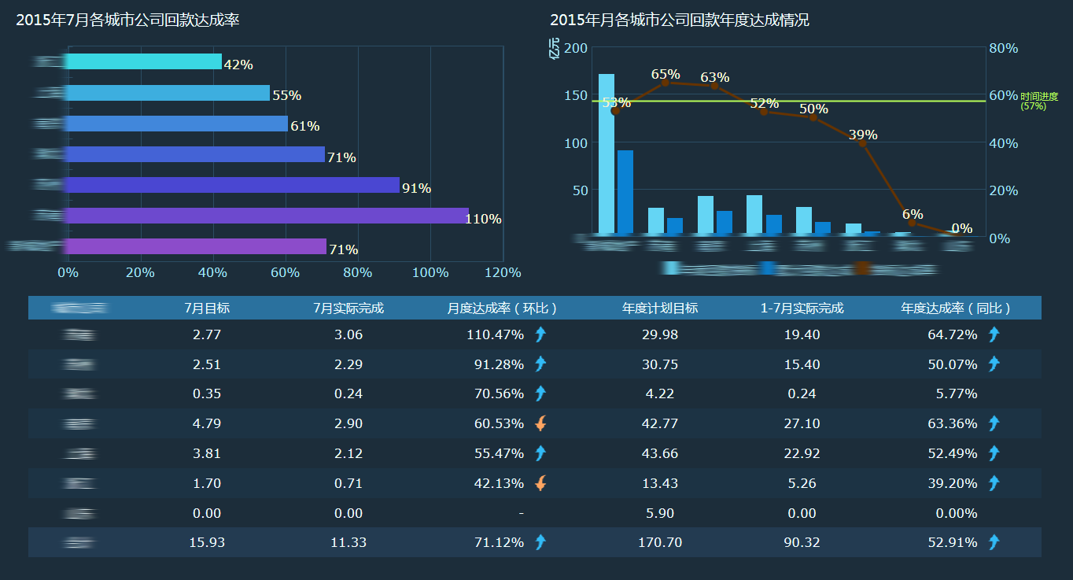Click the purple 110% horizontal bar

coord(268,215)
